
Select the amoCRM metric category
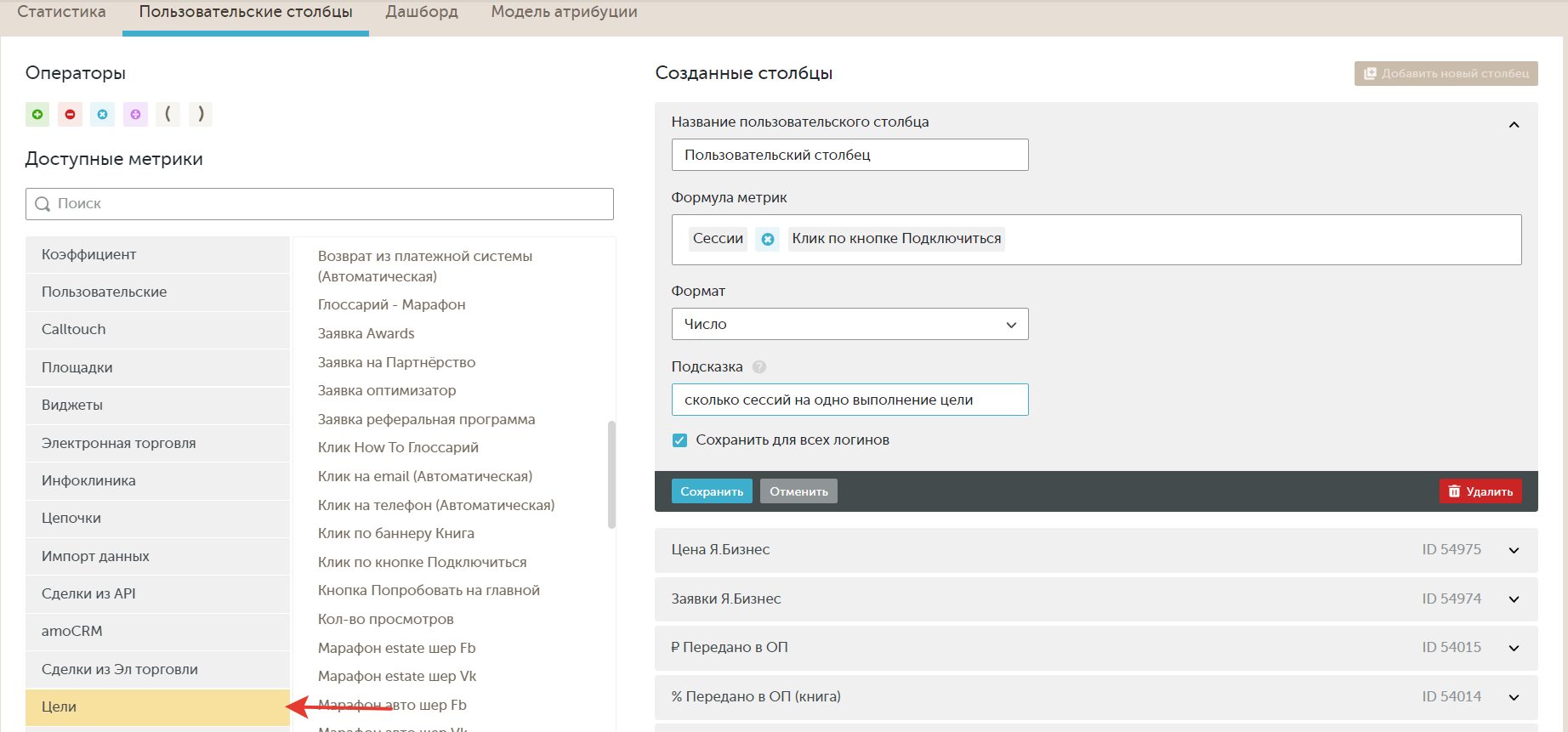coord(157,632)
